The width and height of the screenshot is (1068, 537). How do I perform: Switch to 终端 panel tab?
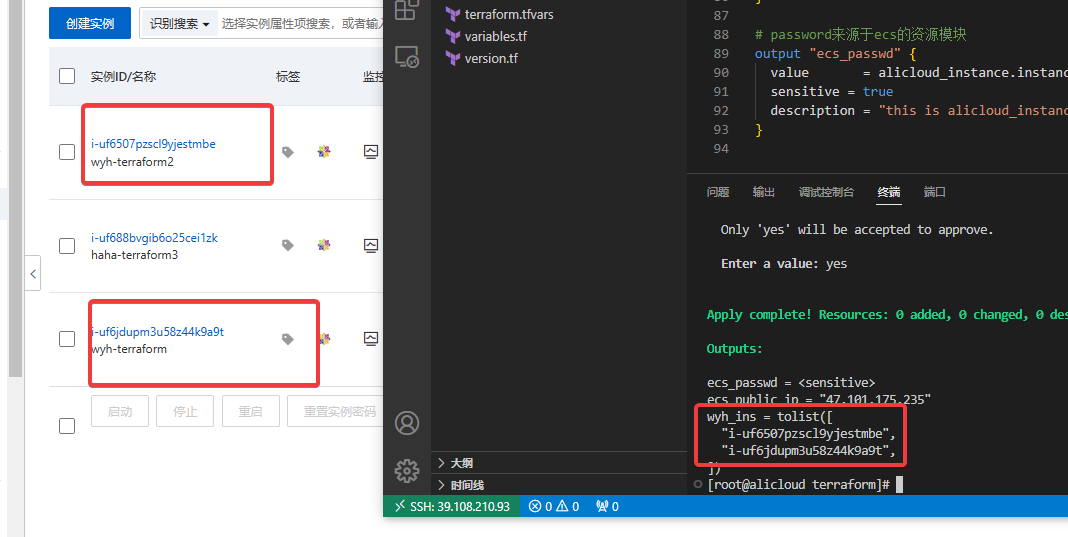pyautogui.click(x=889, y=192)
